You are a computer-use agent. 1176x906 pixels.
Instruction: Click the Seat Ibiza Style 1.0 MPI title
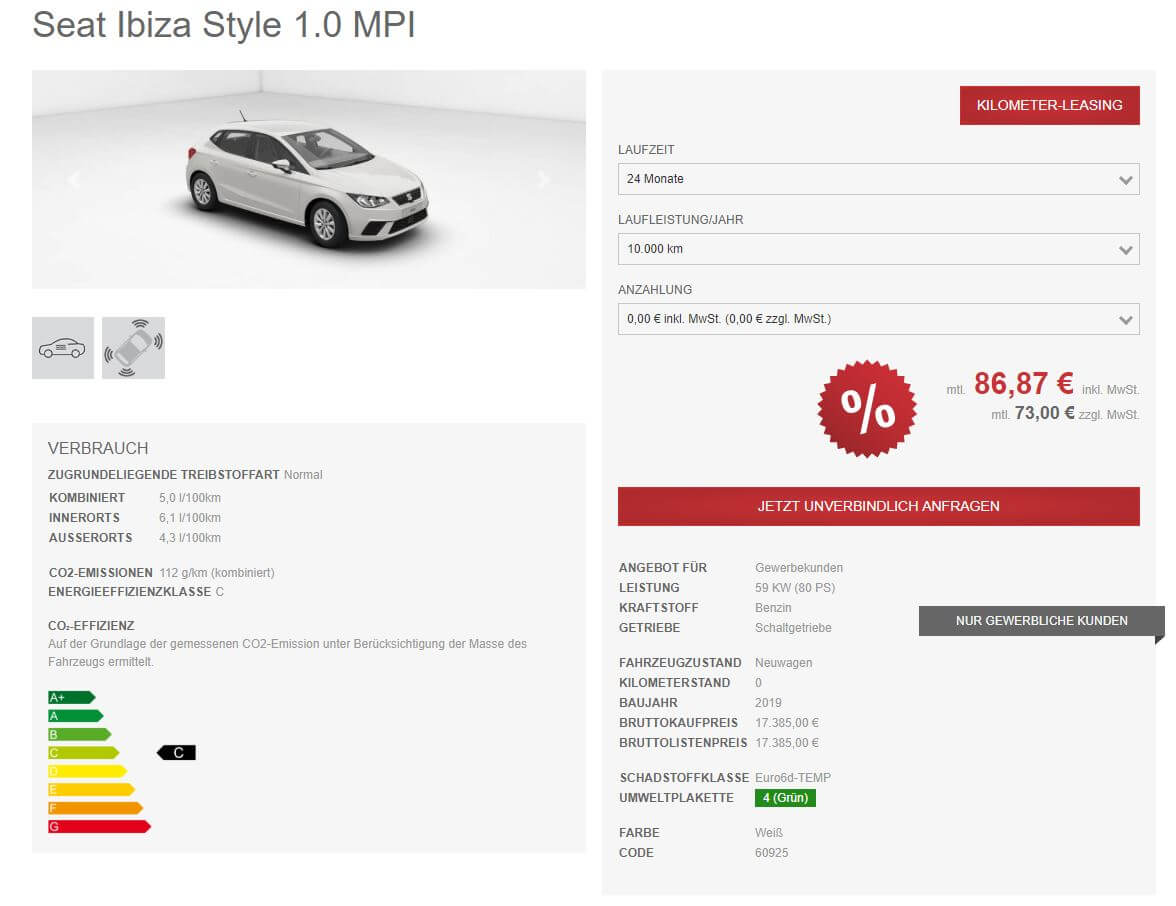click(224, 25)
